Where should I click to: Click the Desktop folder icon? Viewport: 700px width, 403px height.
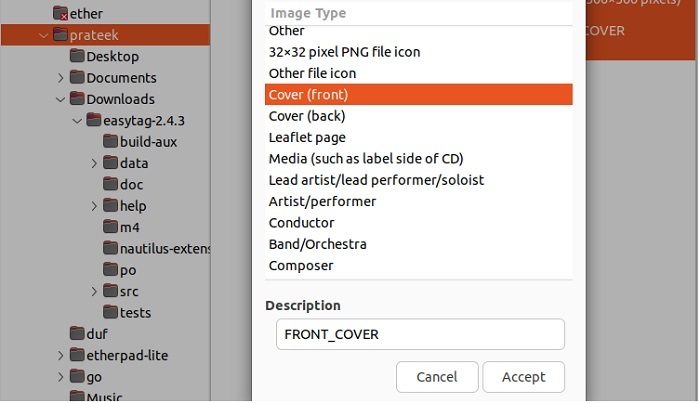77,57
